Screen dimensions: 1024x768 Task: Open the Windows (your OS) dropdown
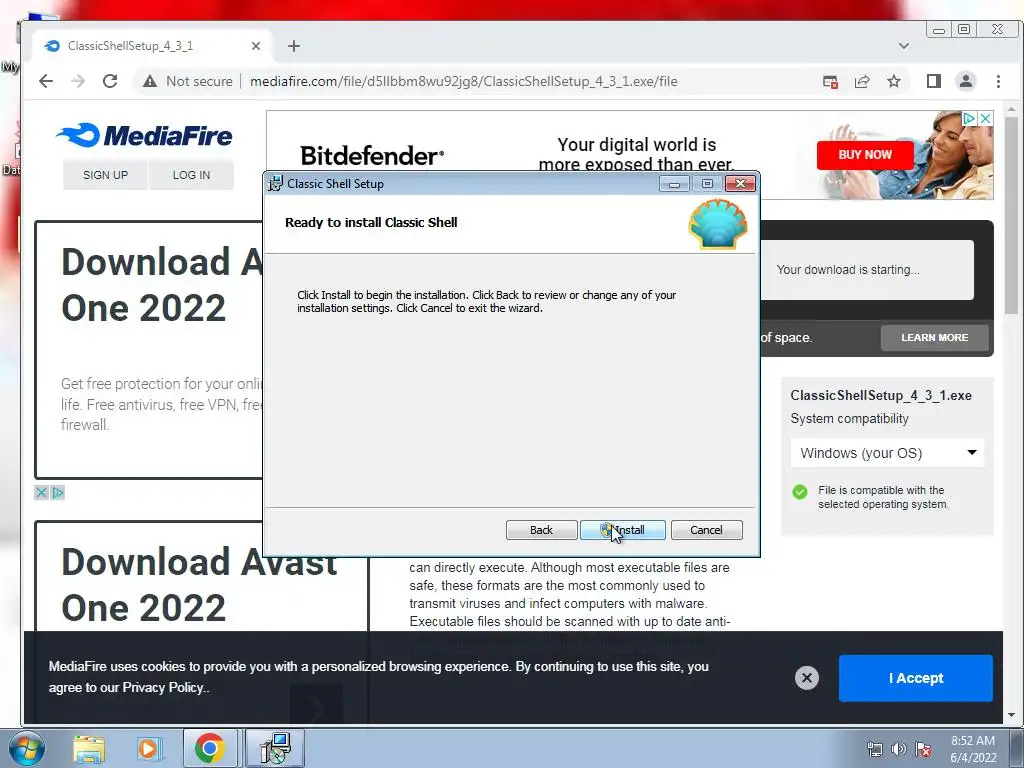(888, 453)
